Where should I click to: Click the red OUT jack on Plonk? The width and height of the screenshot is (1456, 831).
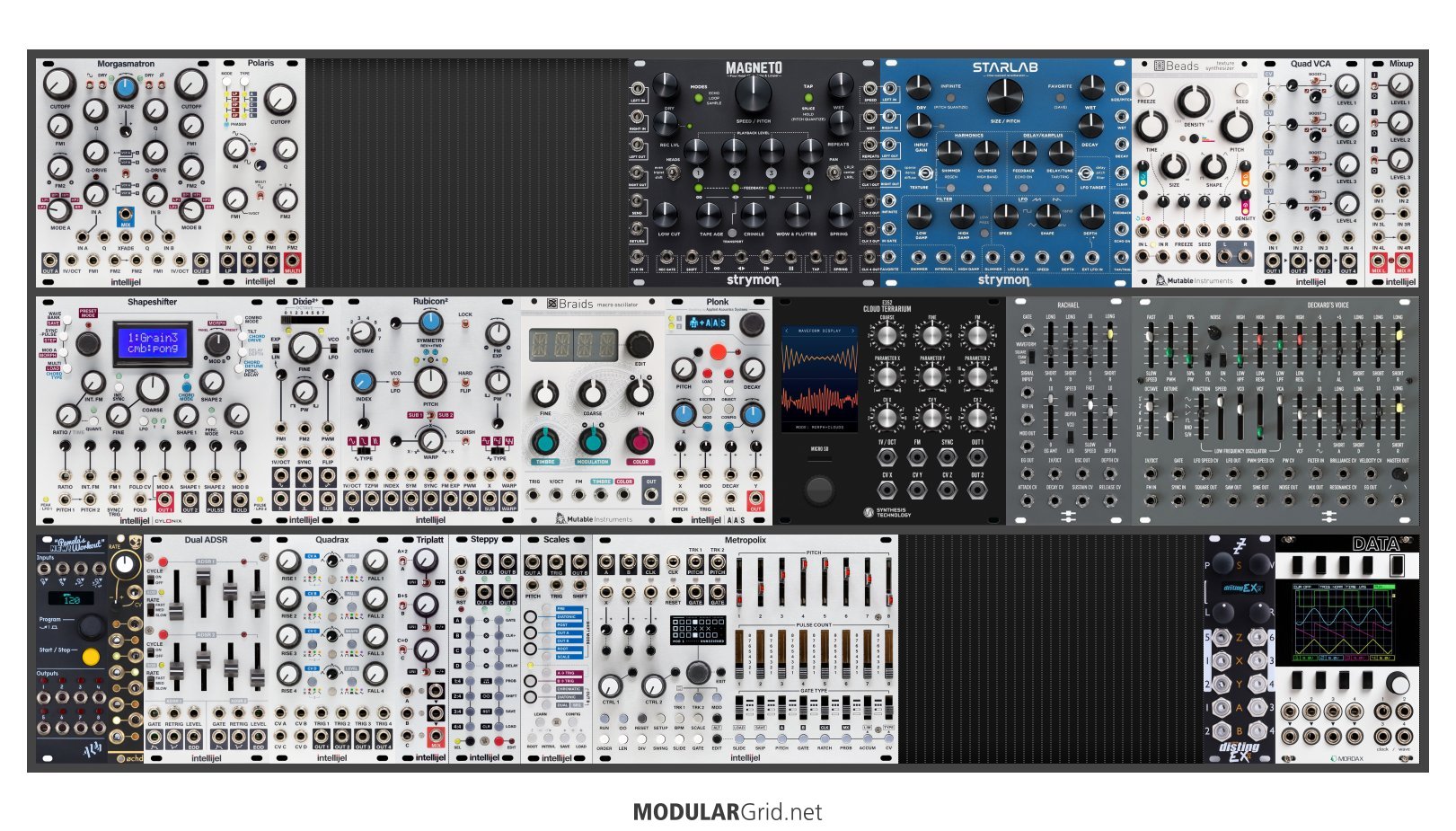tap(755, 499)
